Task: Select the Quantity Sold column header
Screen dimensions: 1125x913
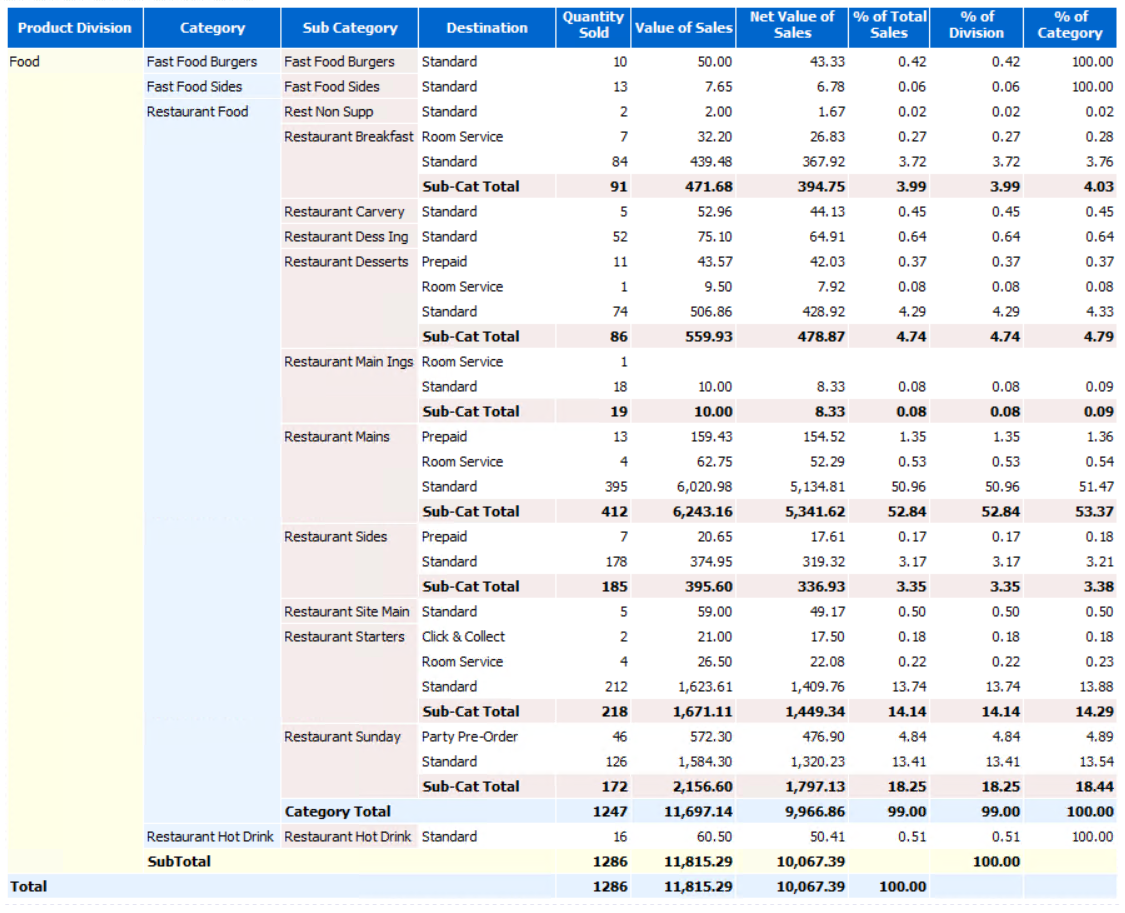Action: pos(593,28)
